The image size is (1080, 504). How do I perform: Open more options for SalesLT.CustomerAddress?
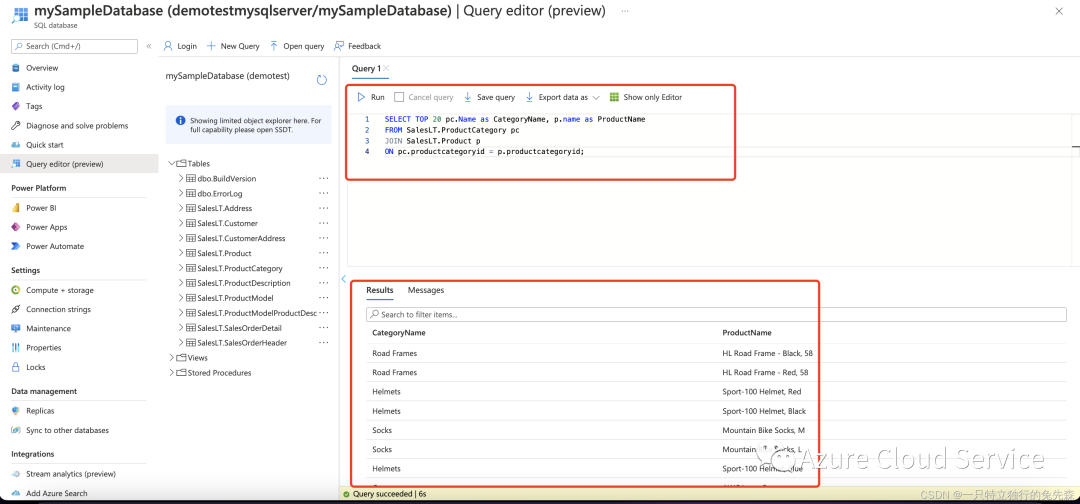click(324, 238)
